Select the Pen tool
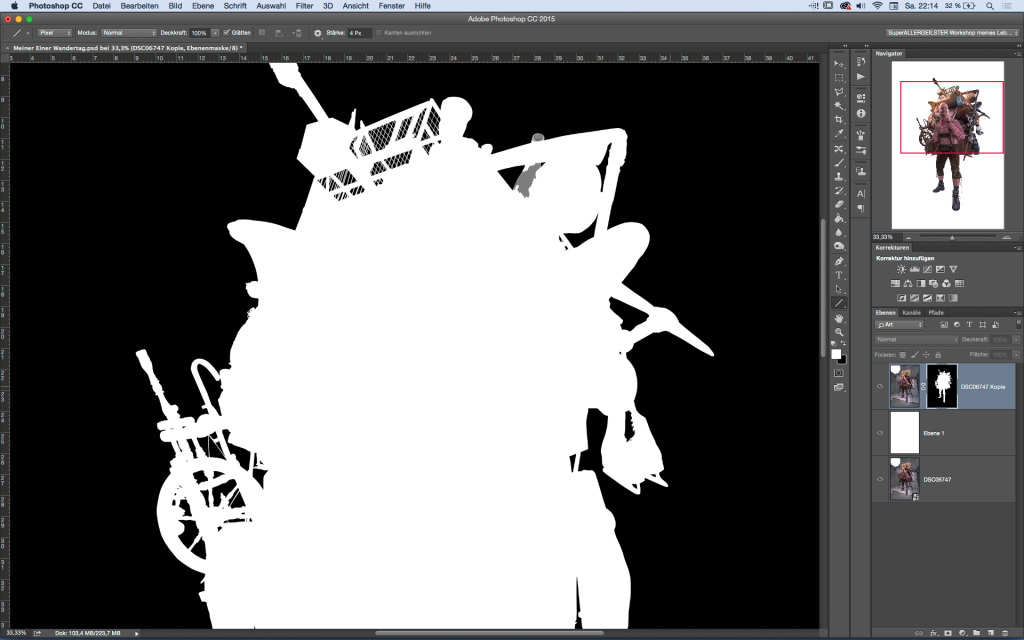 839,261
